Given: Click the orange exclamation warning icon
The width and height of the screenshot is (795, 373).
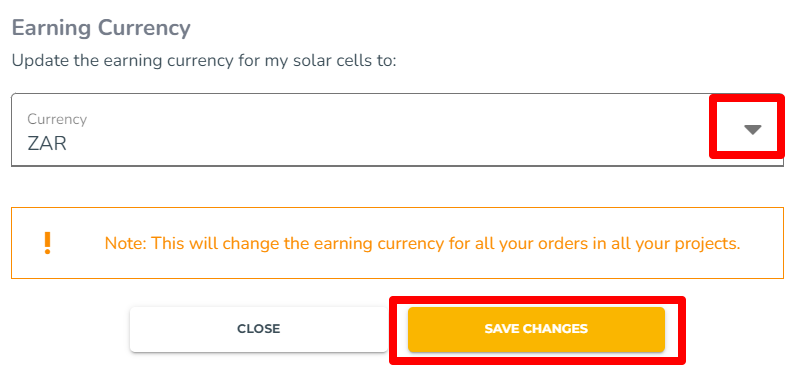Looking at the screenshot, I should click(x=47, y=243).
